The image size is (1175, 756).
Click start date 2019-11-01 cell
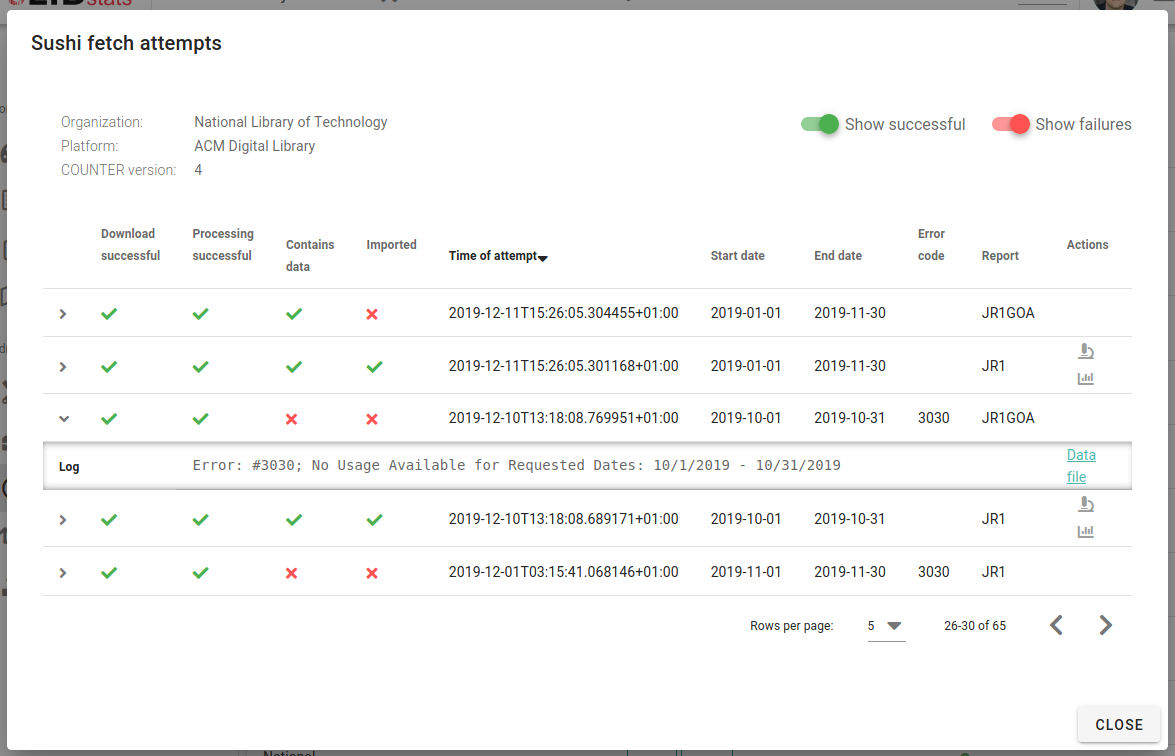[x=746, y=572]
